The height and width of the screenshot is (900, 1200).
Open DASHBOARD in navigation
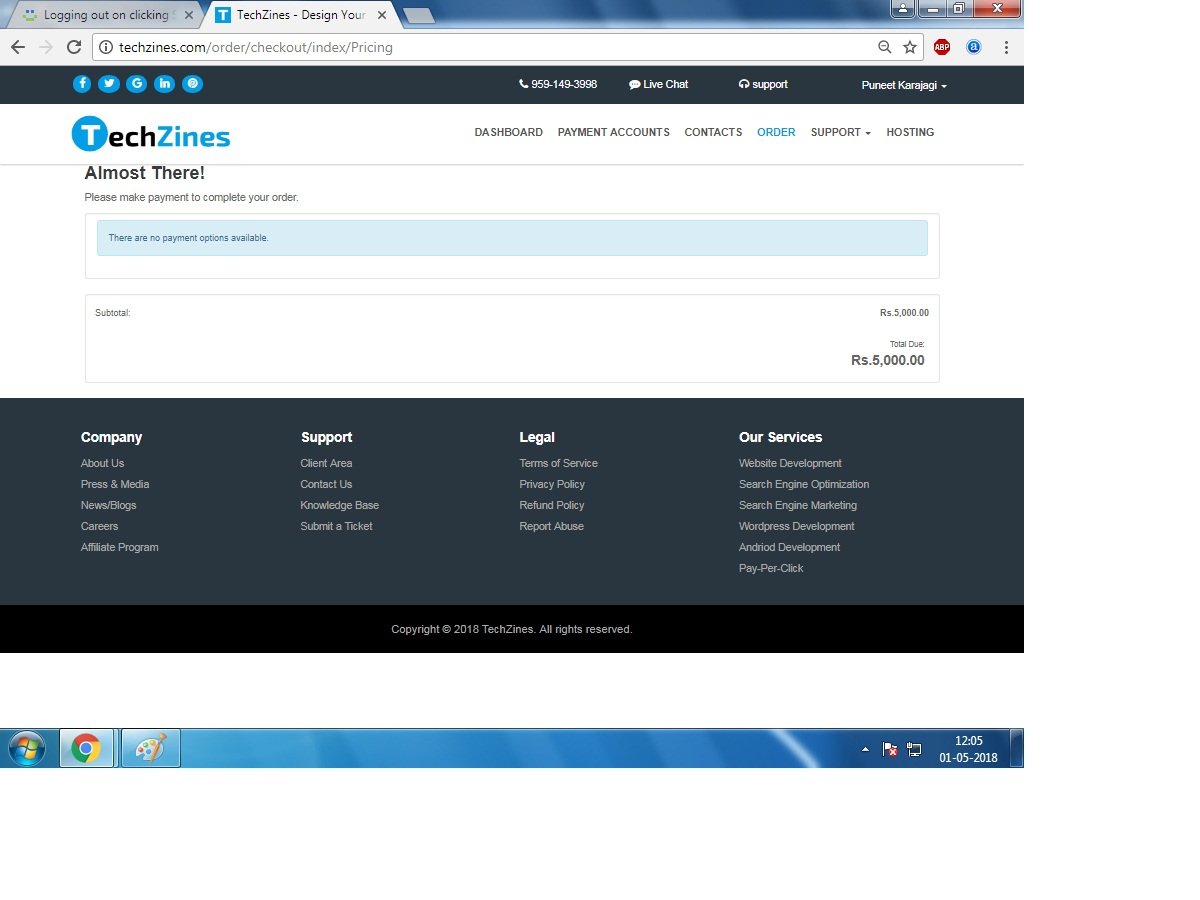509,132
